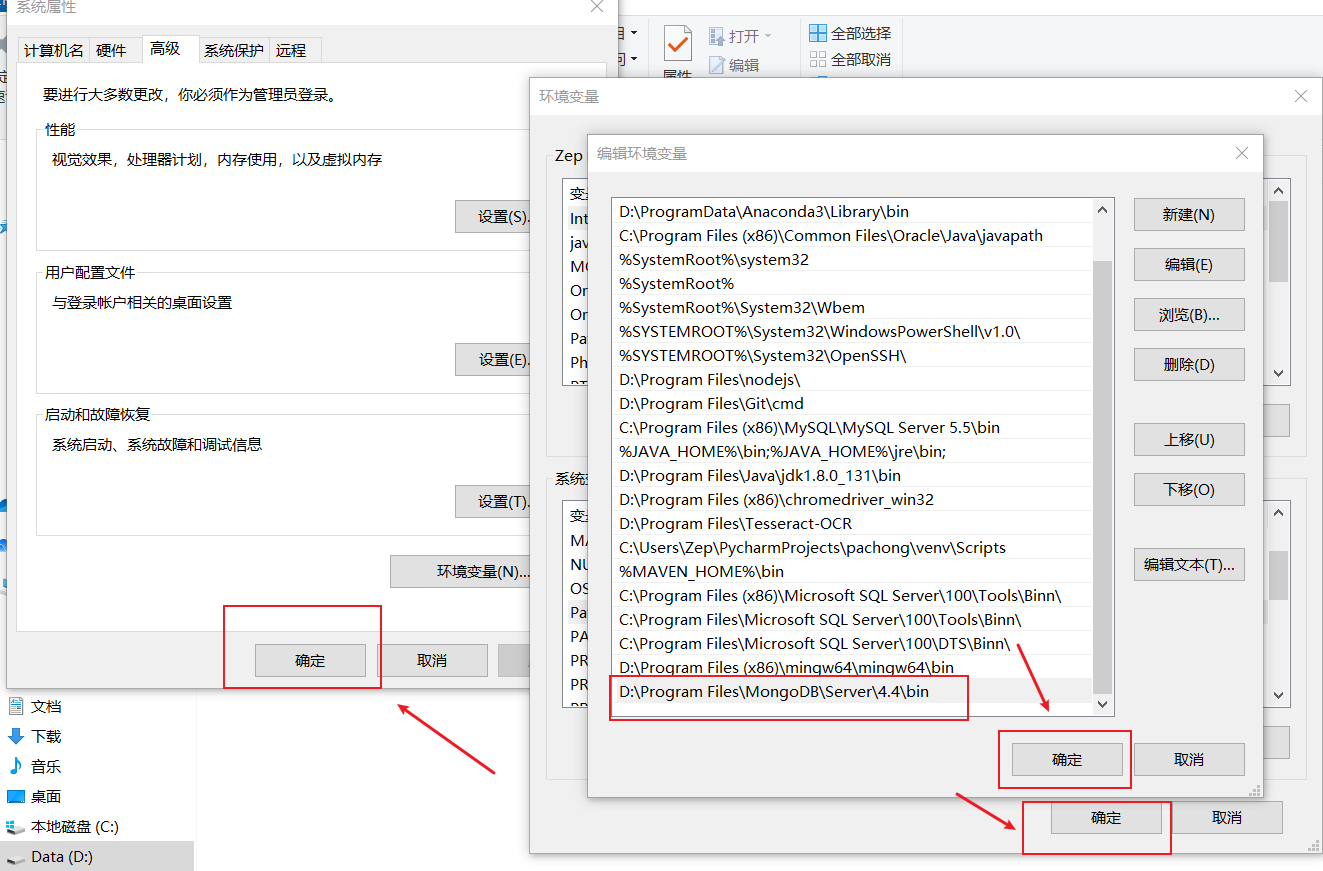Screen dimensions: 1323x871
Task: Select %JAVA_HOME%\bin;%JAVA_HOME%\jre\bin; entry
Action: click(852, 451)
